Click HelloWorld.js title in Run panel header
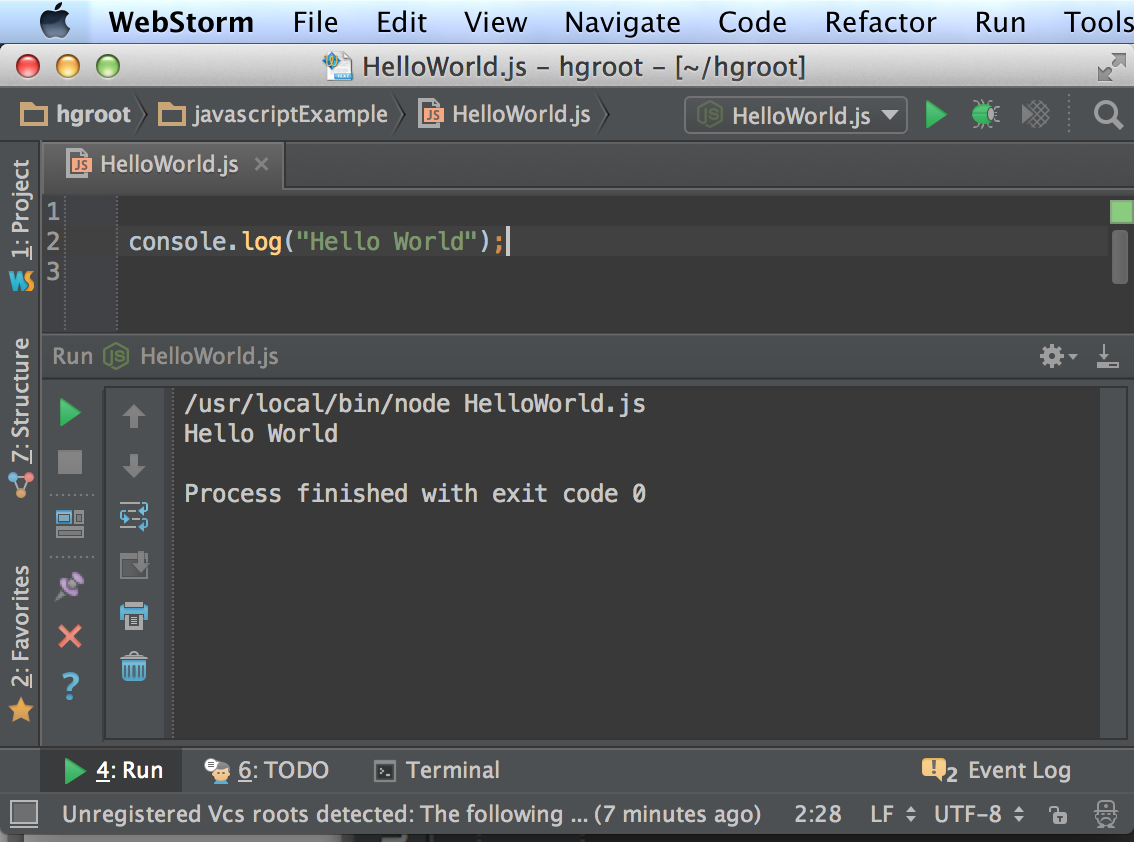The image size is (1134, 842). tap(209, 356)
